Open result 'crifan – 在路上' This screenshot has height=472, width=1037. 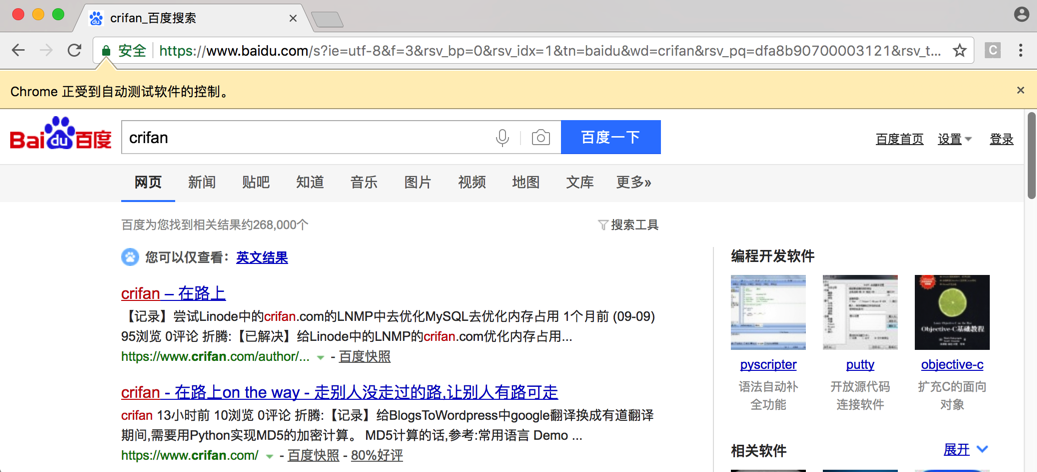(173, 294)
